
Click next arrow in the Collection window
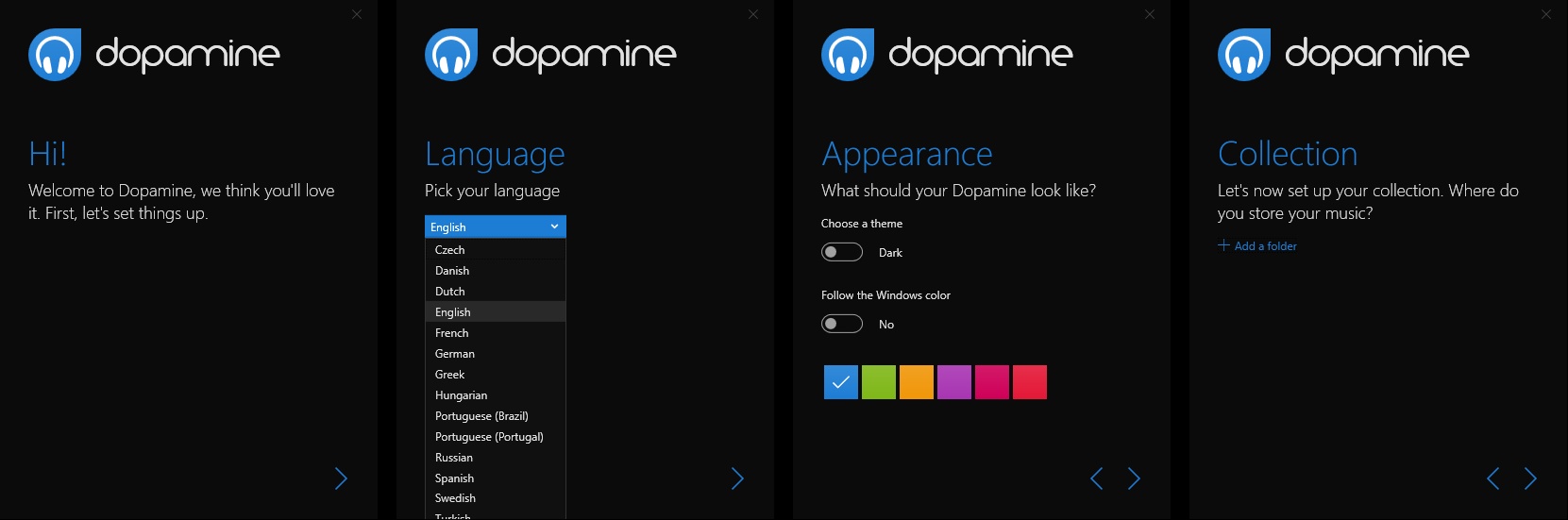point(1531,478)
